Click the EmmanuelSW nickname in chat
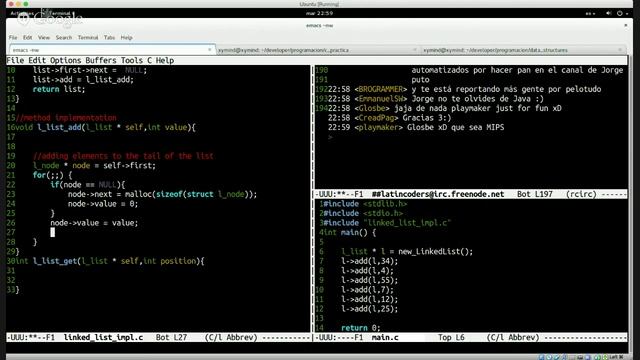 coord(380,99)
